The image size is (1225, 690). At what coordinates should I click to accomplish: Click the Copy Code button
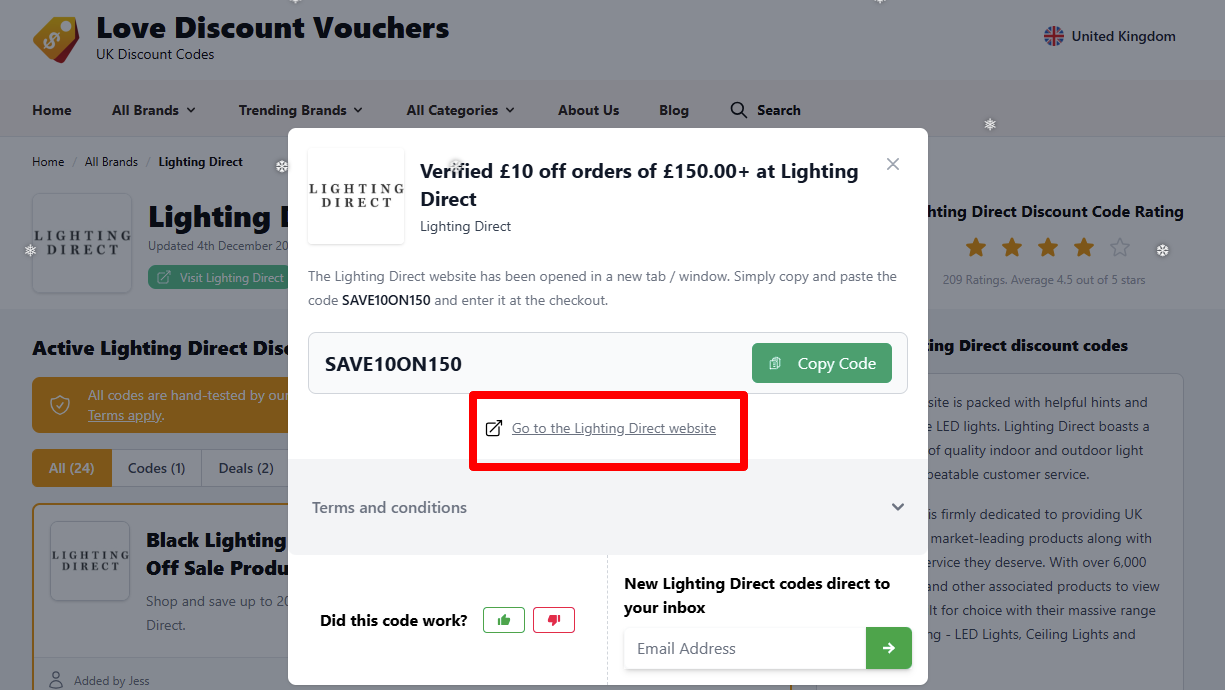click(822, 363)
